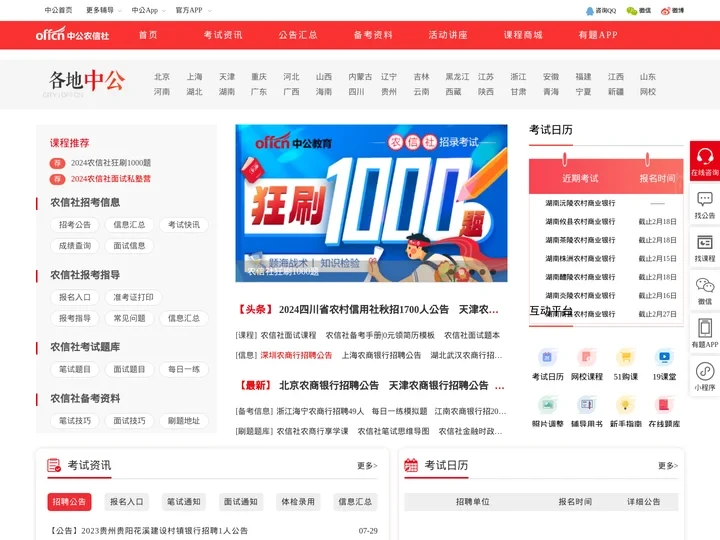Select the 笔试通知 tab
Image resolution: width=720 pixels, height=540 pixels.
[x=184, y=502]
